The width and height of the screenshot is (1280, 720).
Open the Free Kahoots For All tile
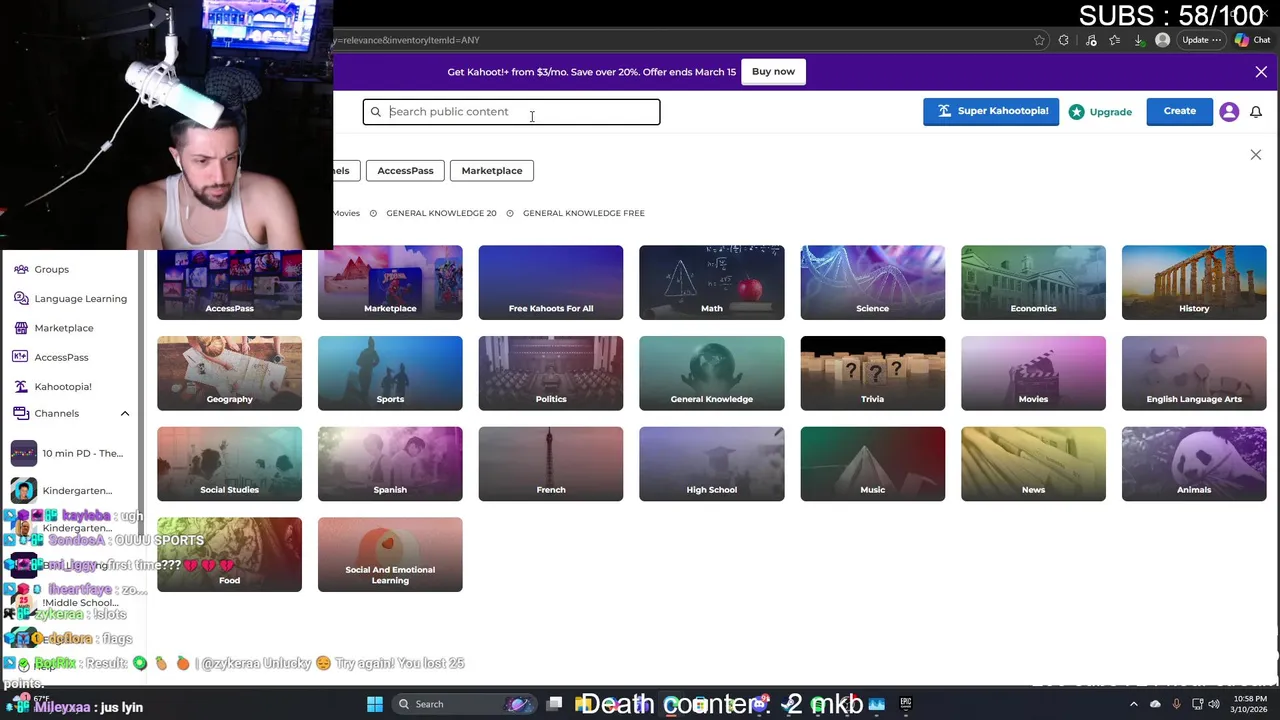coord(551,283)
